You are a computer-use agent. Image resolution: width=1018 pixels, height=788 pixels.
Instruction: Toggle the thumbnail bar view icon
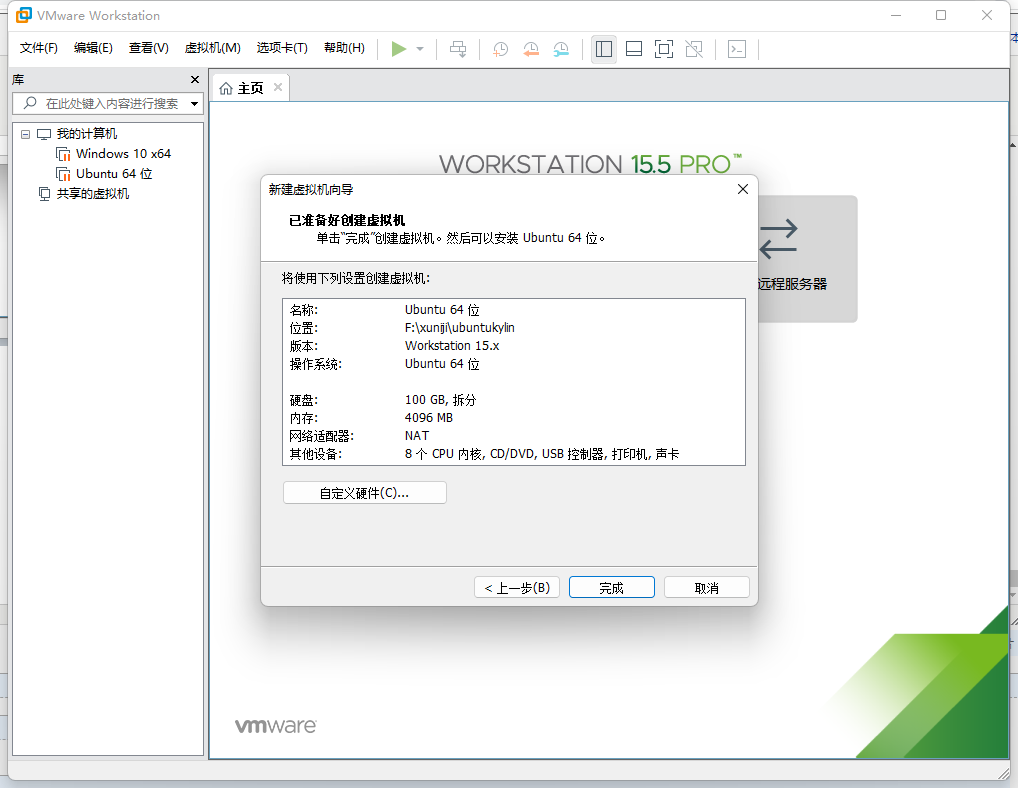pos(634,49)
